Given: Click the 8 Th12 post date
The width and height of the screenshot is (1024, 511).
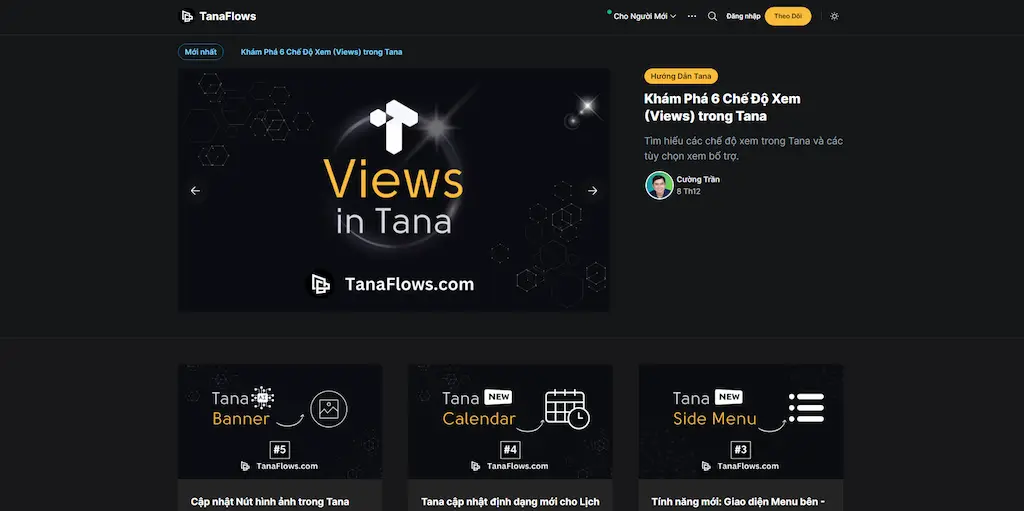Looking at the screenshot, I should click(688, 191).
